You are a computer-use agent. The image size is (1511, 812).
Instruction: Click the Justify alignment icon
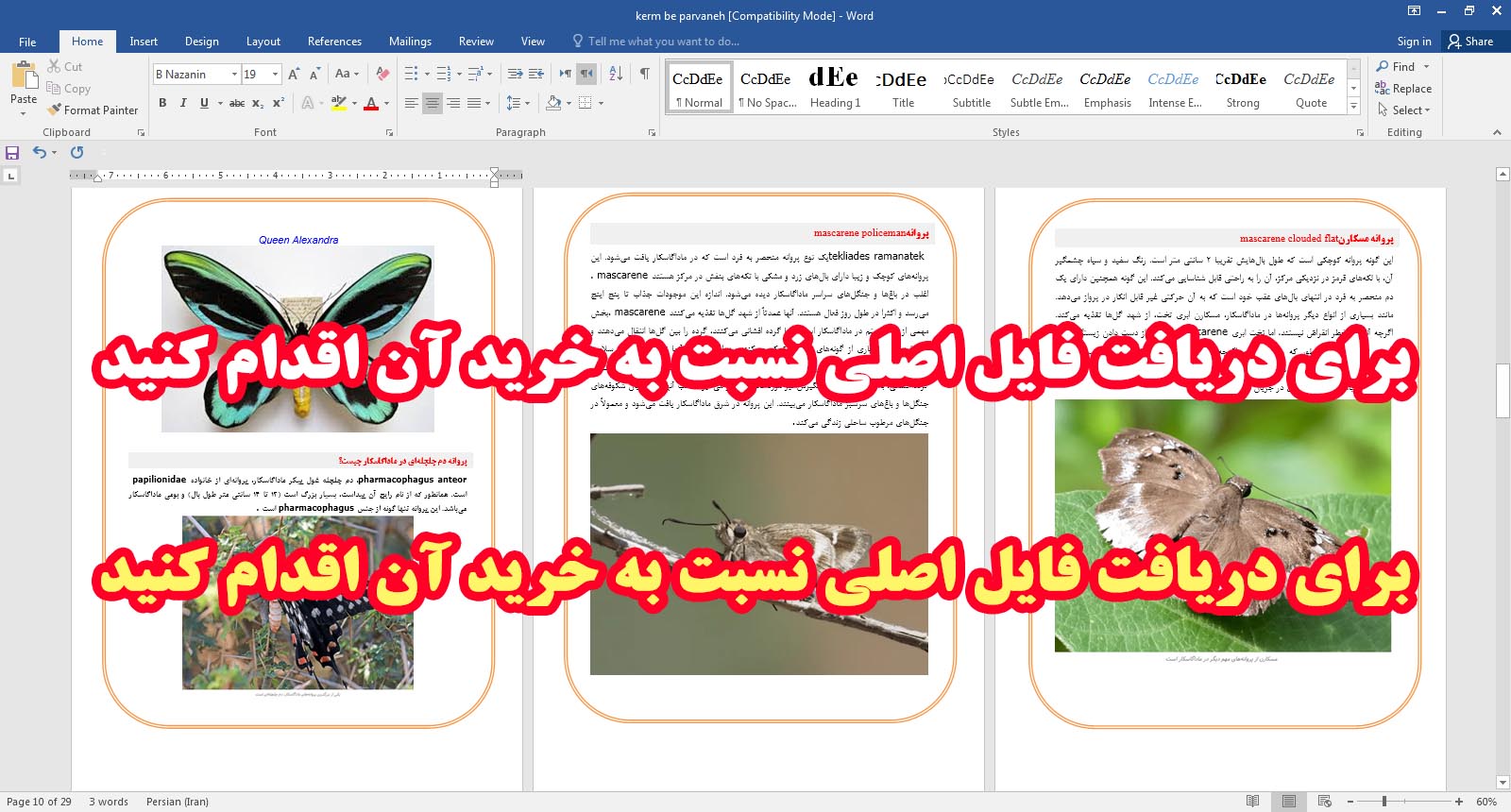click(474, 103)
